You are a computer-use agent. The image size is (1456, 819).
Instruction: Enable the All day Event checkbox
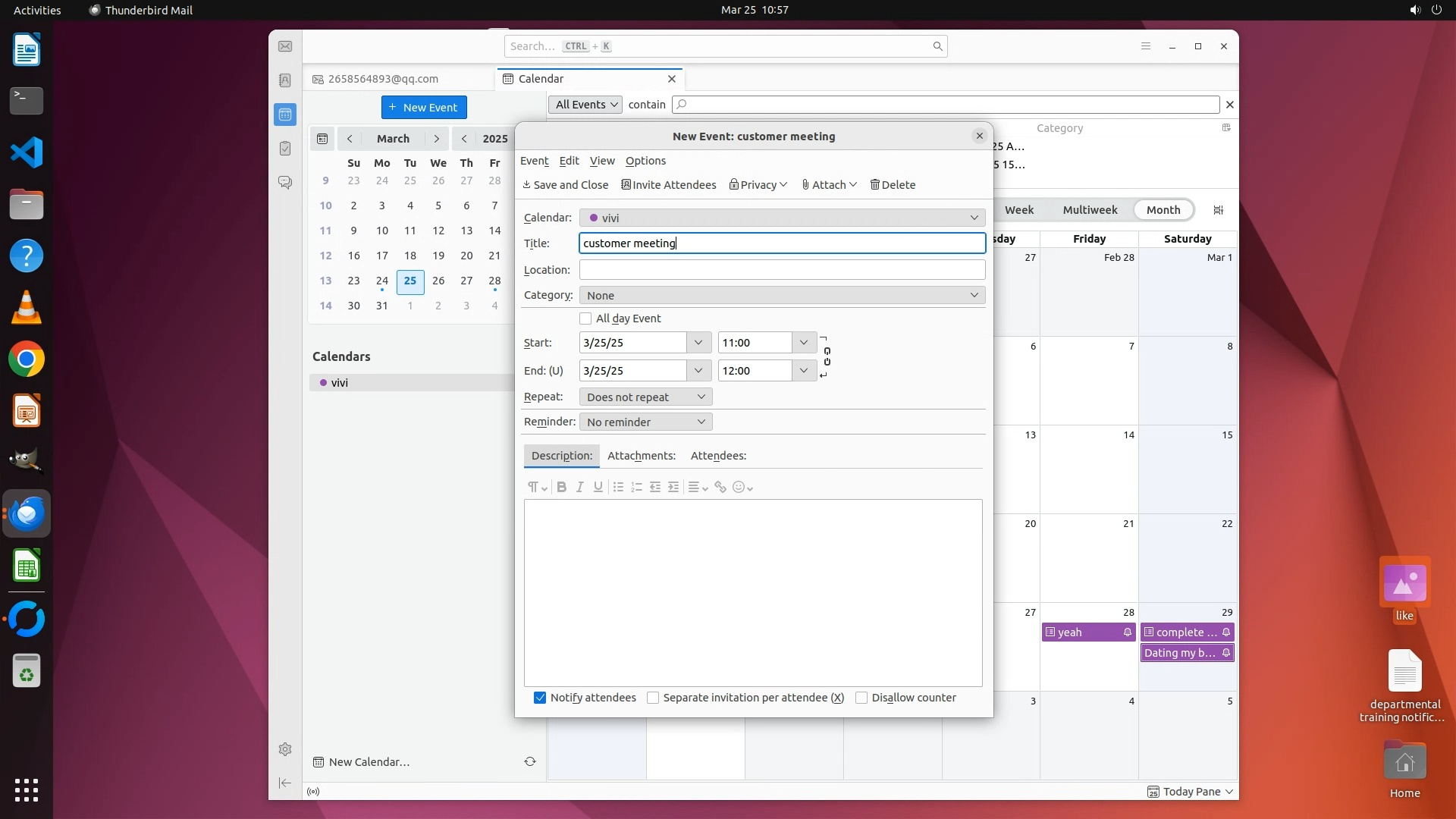point(585,318)
